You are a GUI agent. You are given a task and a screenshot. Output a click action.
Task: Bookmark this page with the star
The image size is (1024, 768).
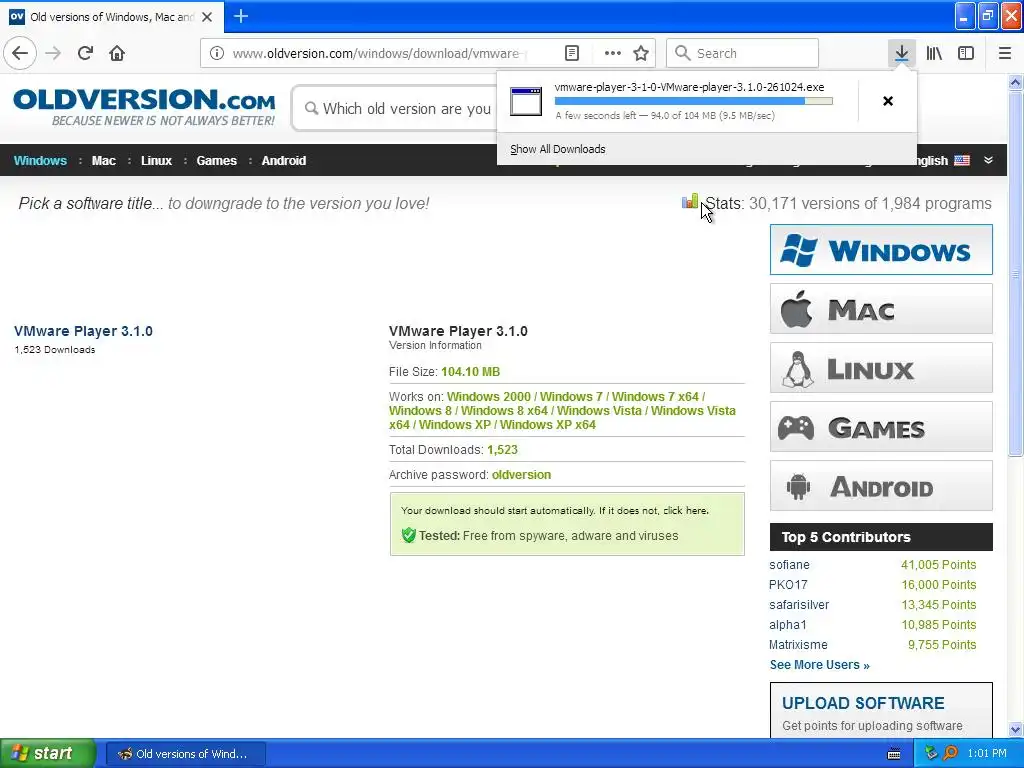(x=641, y=53)
